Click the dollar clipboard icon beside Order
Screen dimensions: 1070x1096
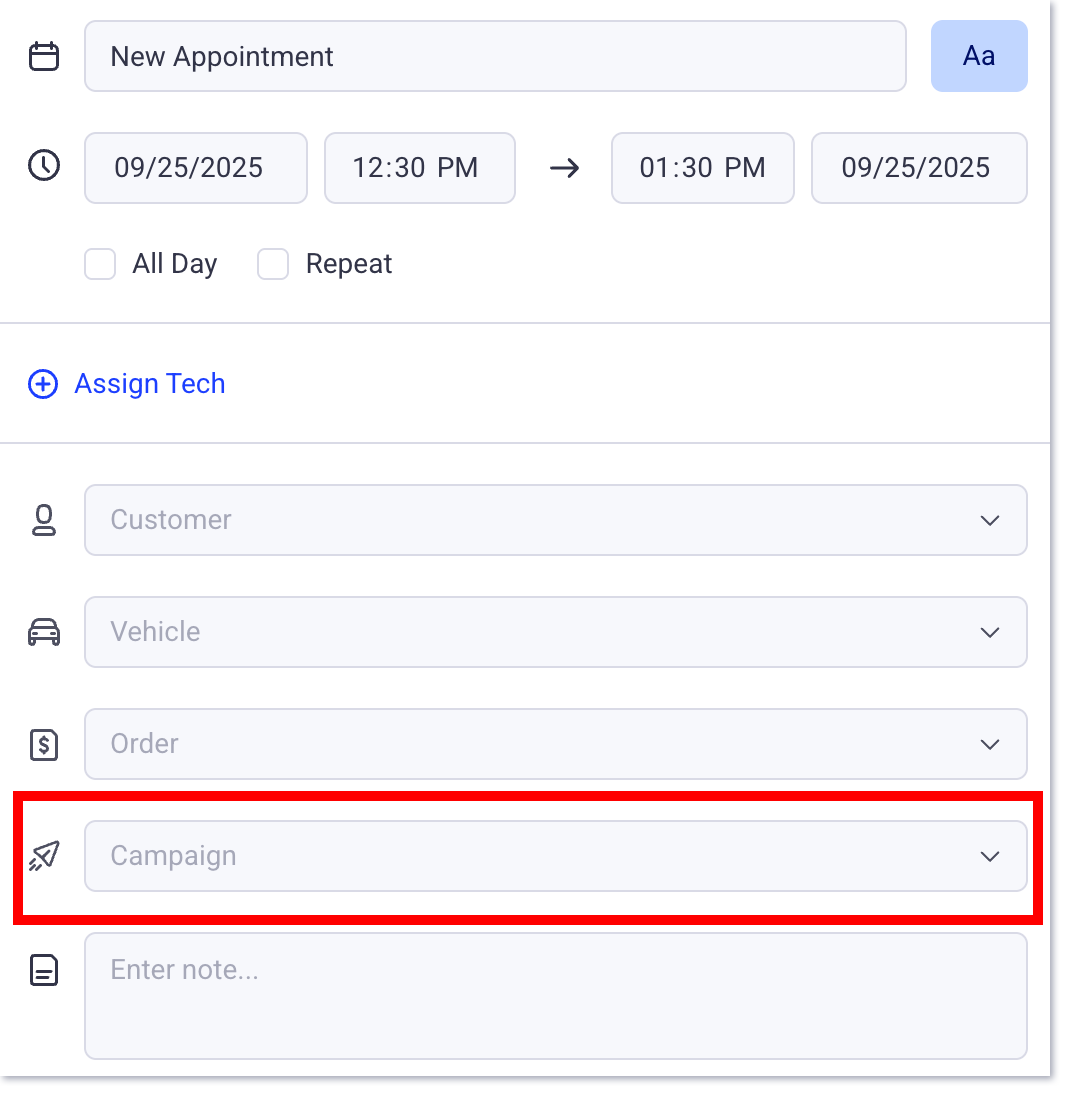44,744
